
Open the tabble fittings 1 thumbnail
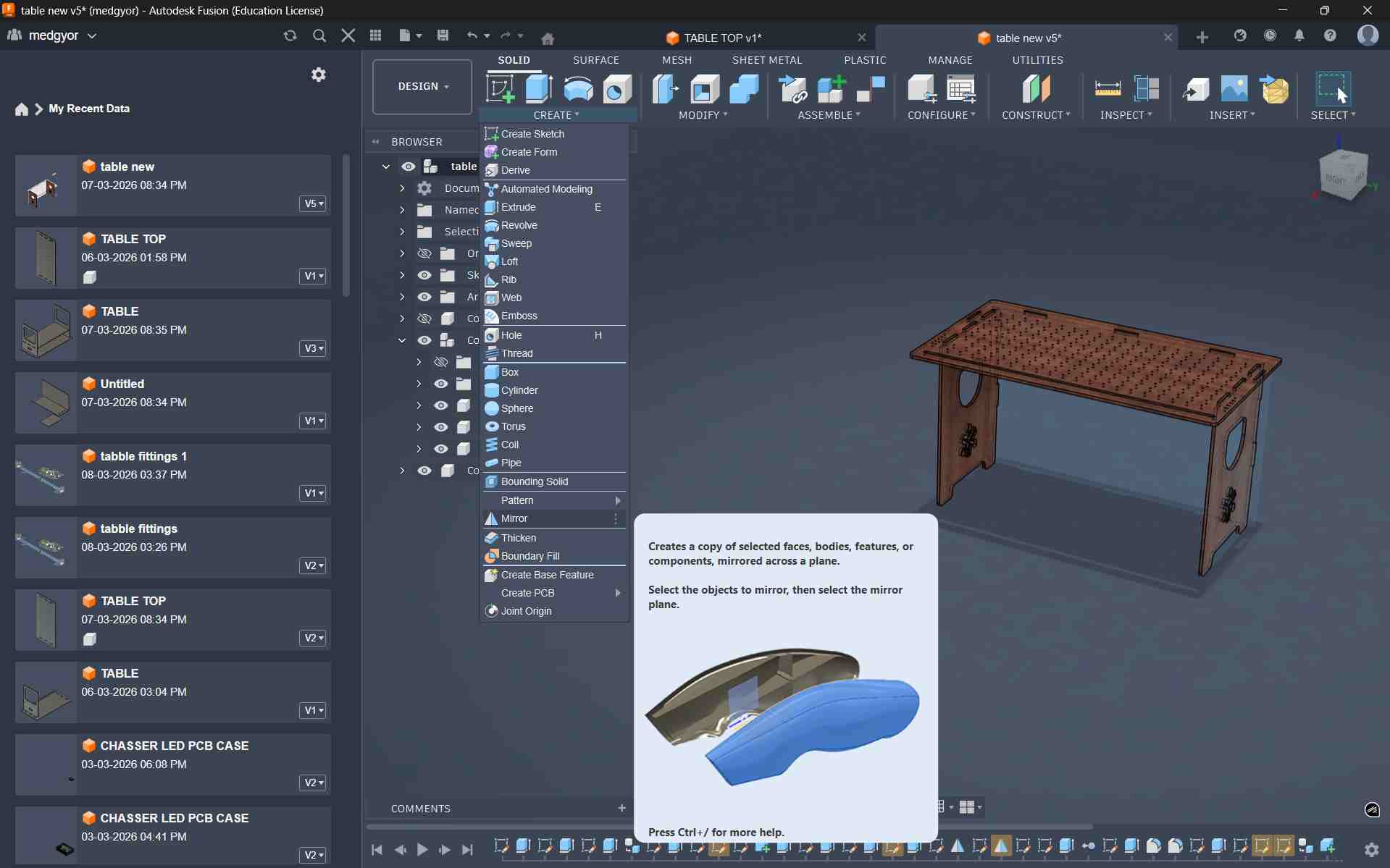click(x=45, y=475)
